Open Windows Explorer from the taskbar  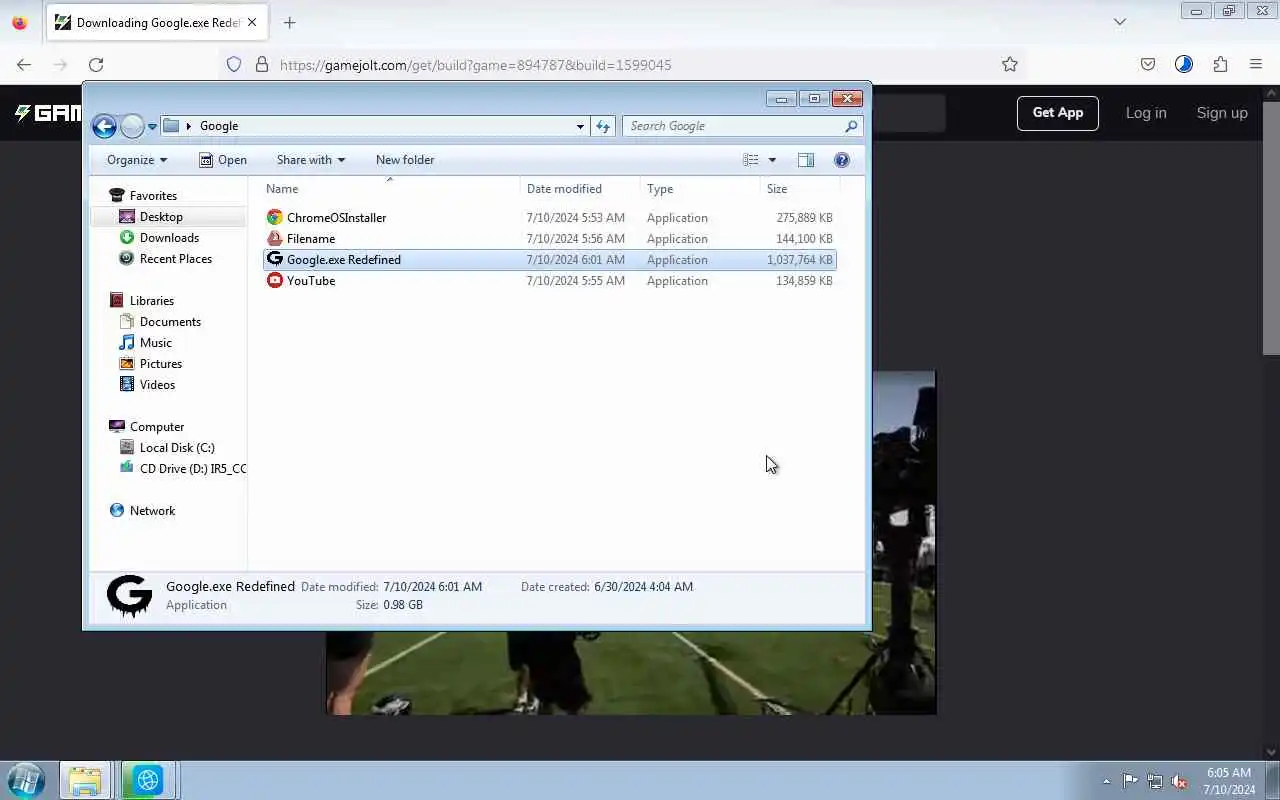click(x=85, y=780)
